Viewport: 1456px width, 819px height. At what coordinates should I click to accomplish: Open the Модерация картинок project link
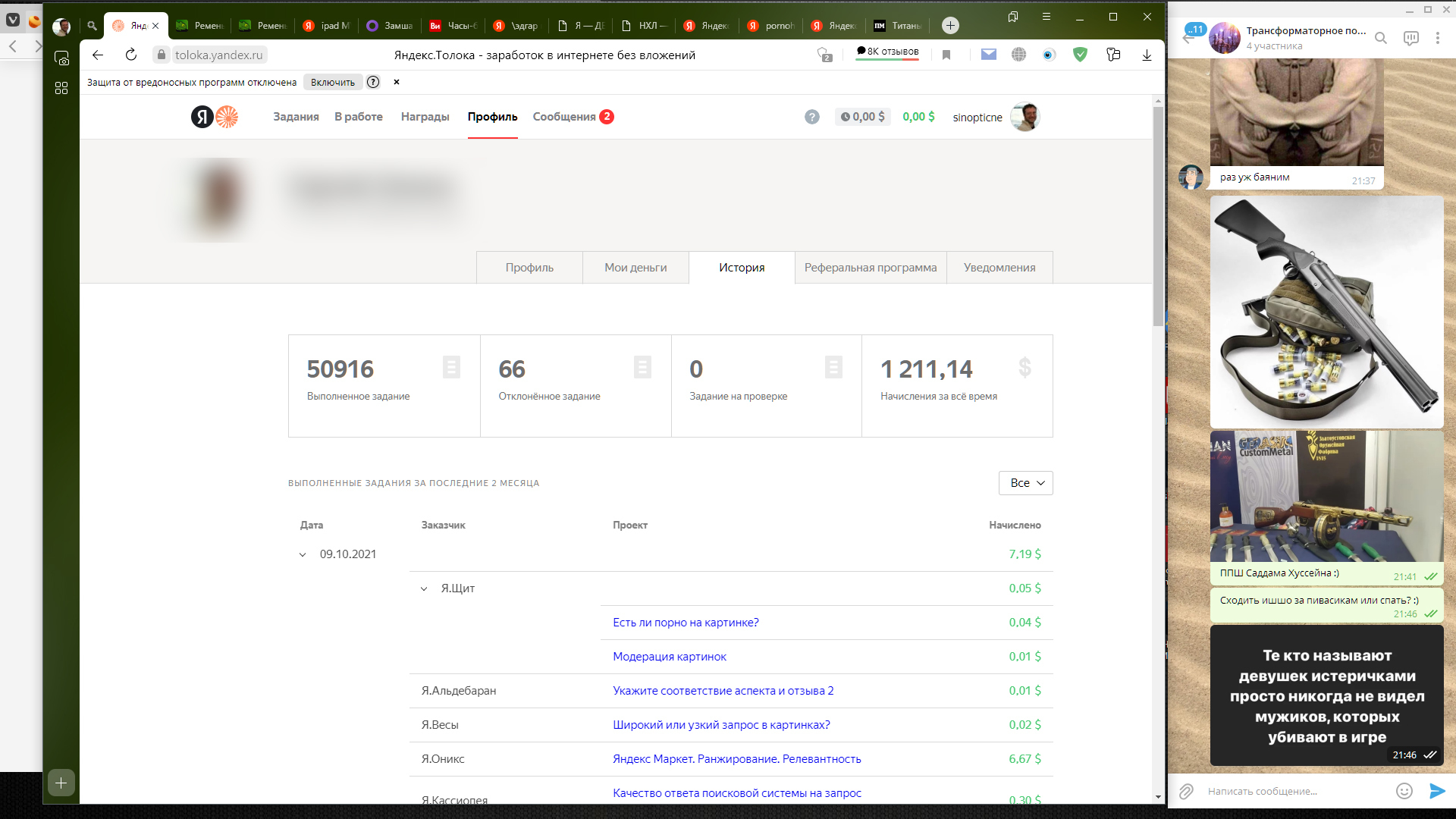(x=670, y=657)
